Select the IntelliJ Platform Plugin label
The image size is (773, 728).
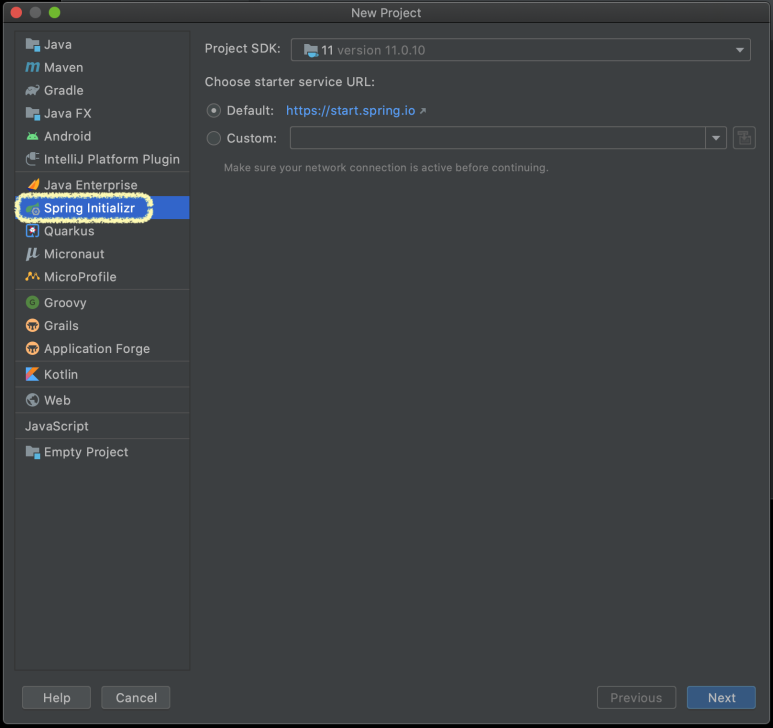112,159
